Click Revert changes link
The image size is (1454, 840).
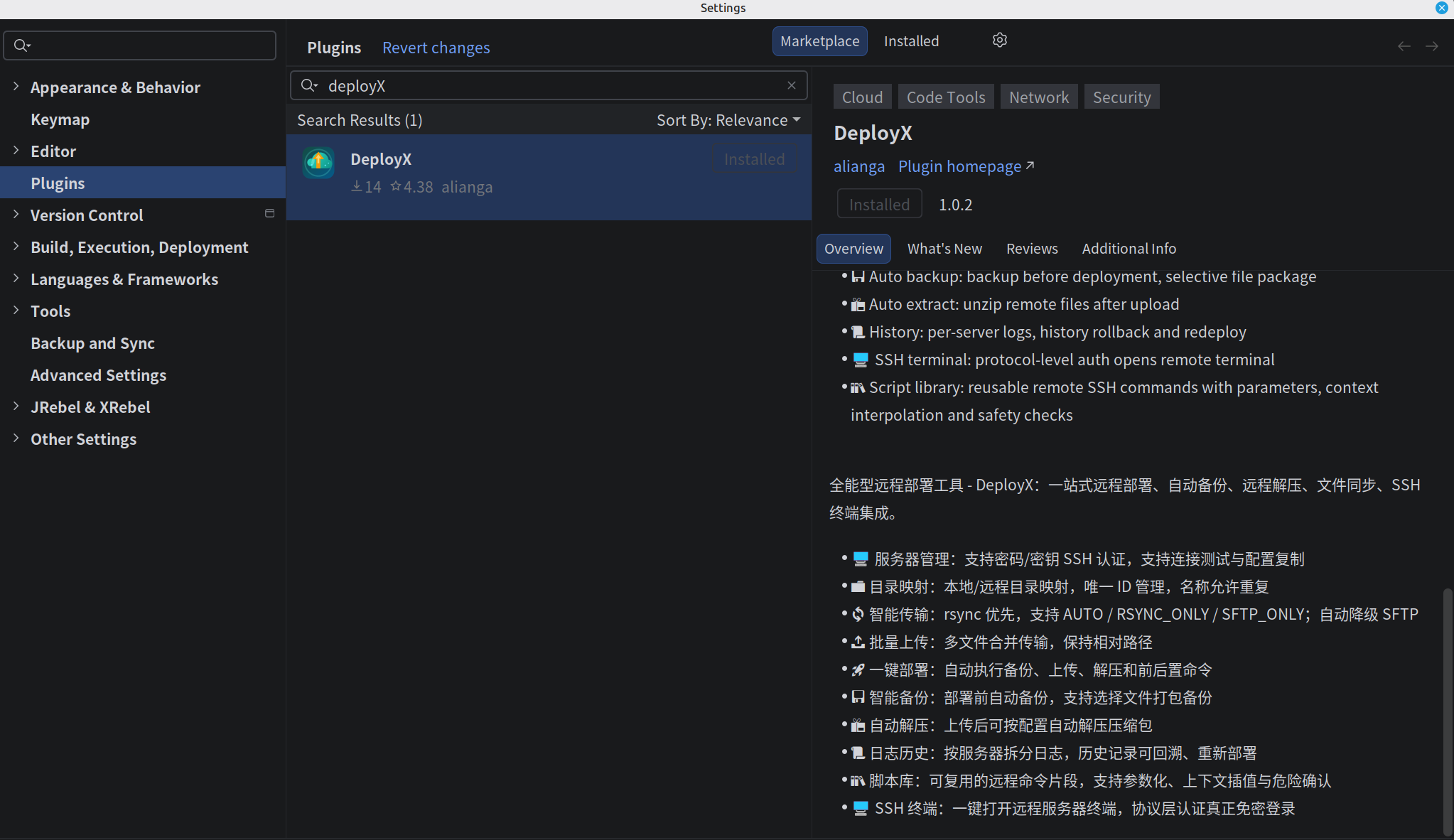[436, 48]
